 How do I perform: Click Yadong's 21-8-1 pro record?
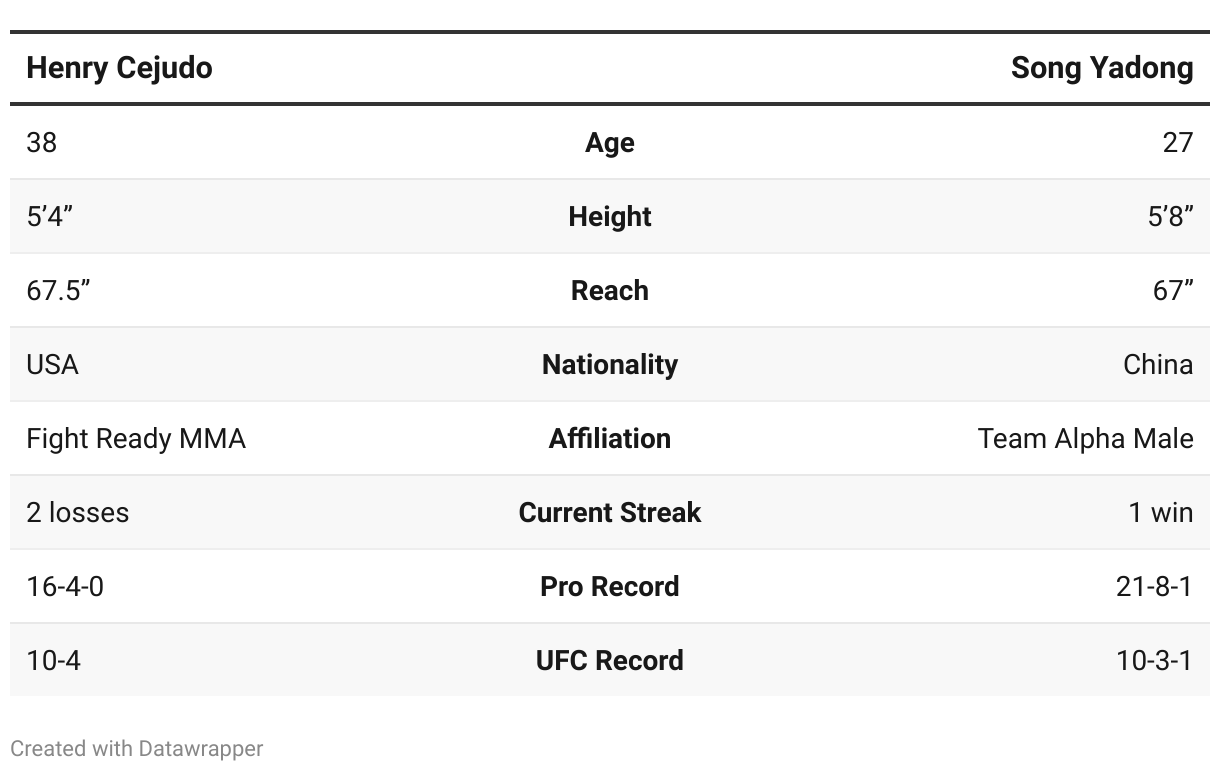pos(1154,587)
